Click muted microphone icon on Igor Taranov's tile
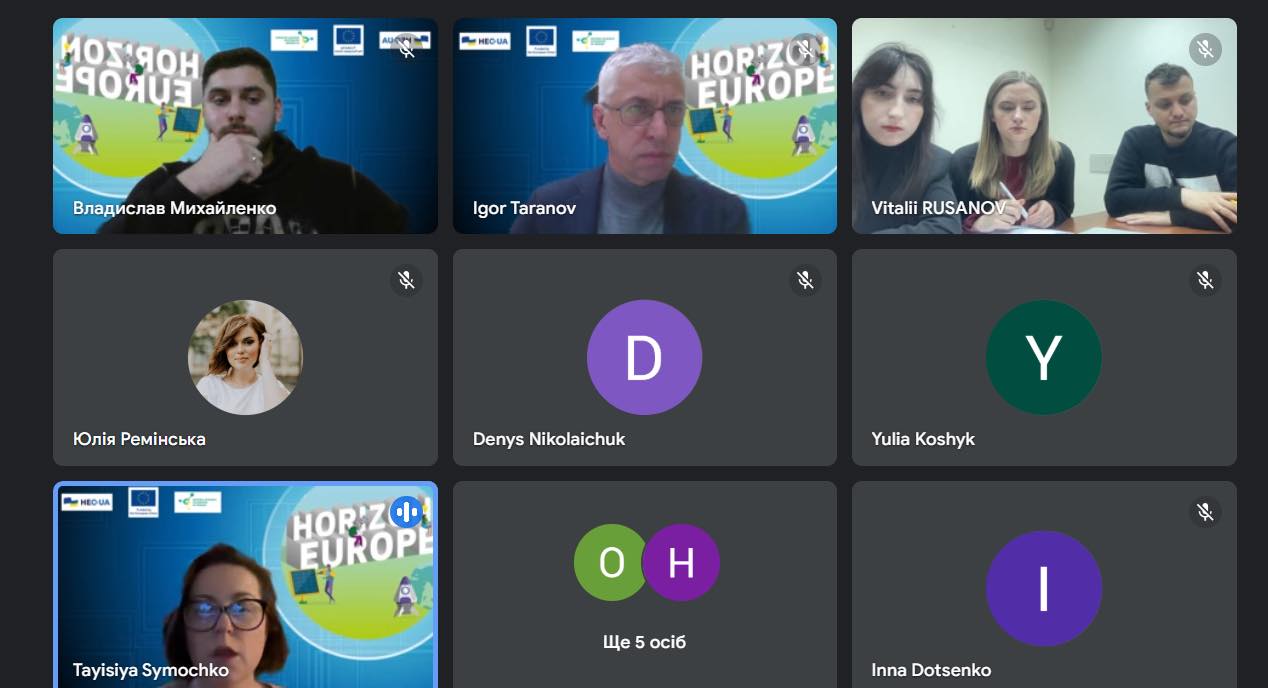The height and width of the screenshot is (688, 1268). [805, 48]
